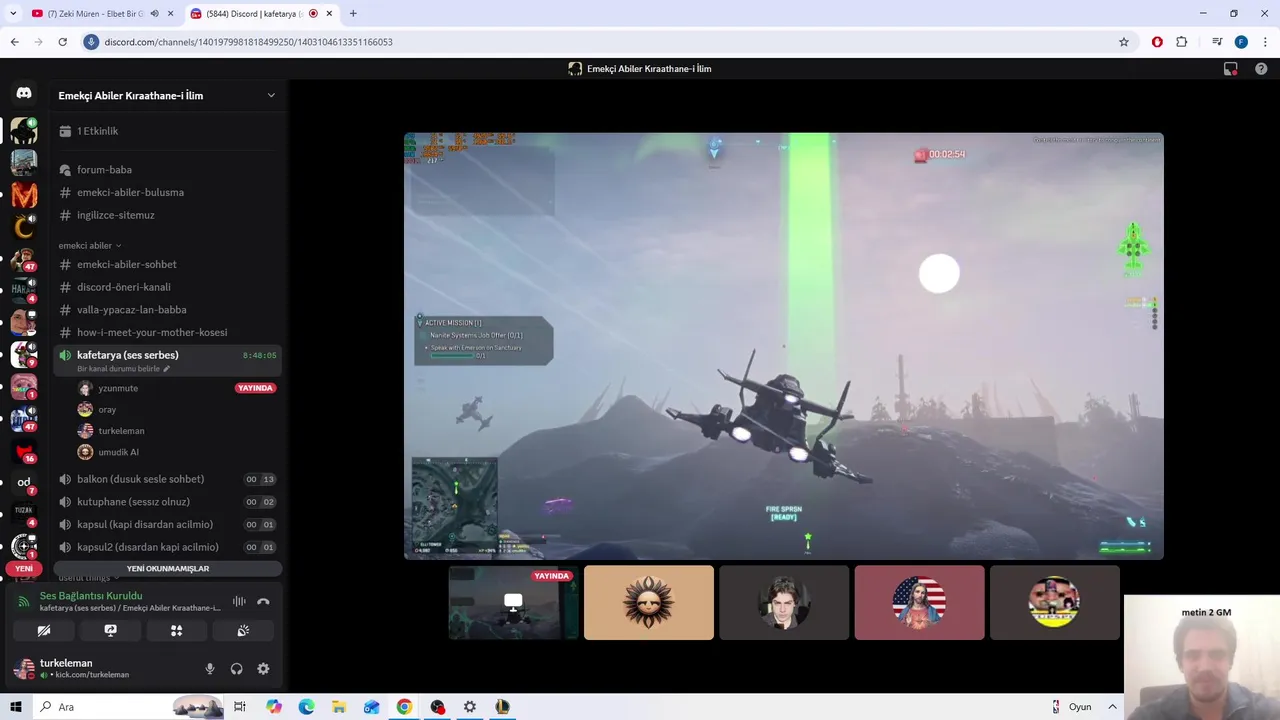Toggle the camera on in voice panel
The height and width of the screenshot is (720, 1280).
(44, 631)
